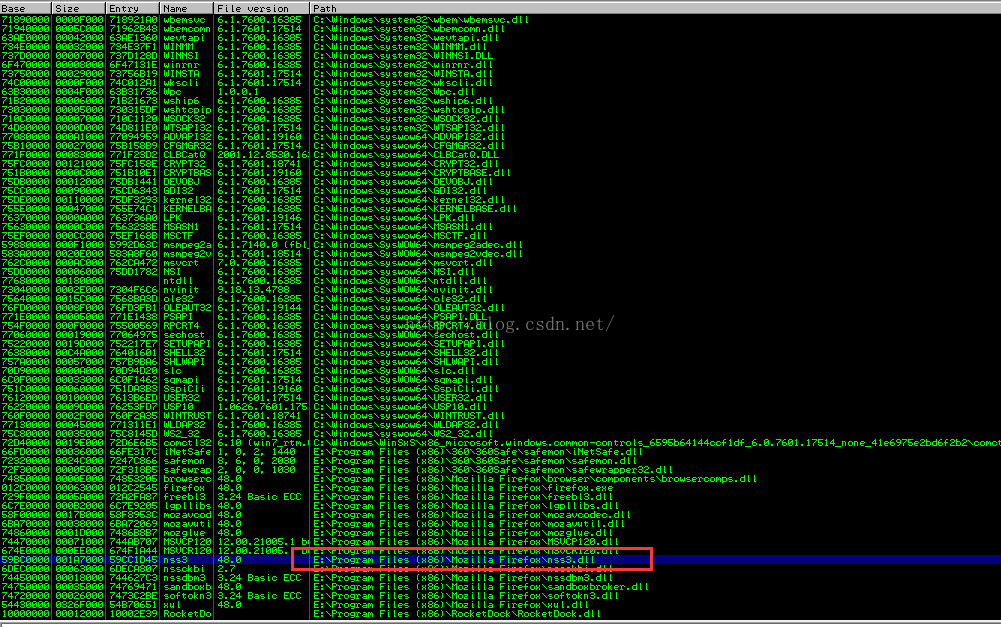Viewport: 1001px width, 627px height.
Task: Click the firefox.exe path entry
Action: 463,488
